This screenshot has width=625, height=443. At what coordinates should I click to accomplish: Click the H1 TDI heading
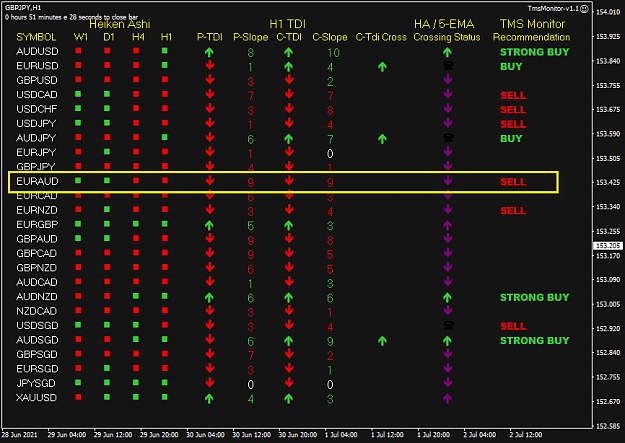point(287,24)
